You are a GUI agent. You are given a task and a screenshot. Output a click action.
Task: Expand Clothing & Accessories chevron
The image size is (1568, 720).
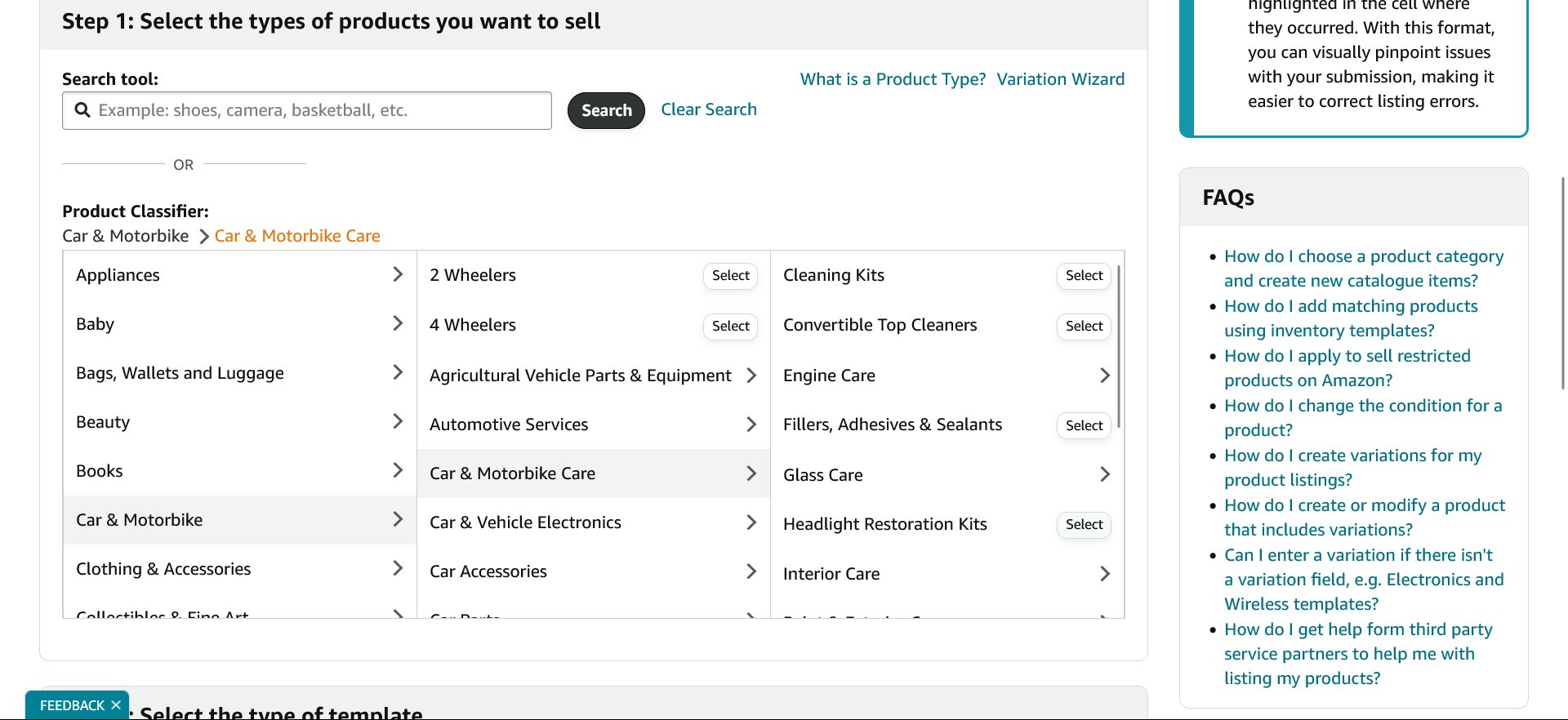[398, 568]
